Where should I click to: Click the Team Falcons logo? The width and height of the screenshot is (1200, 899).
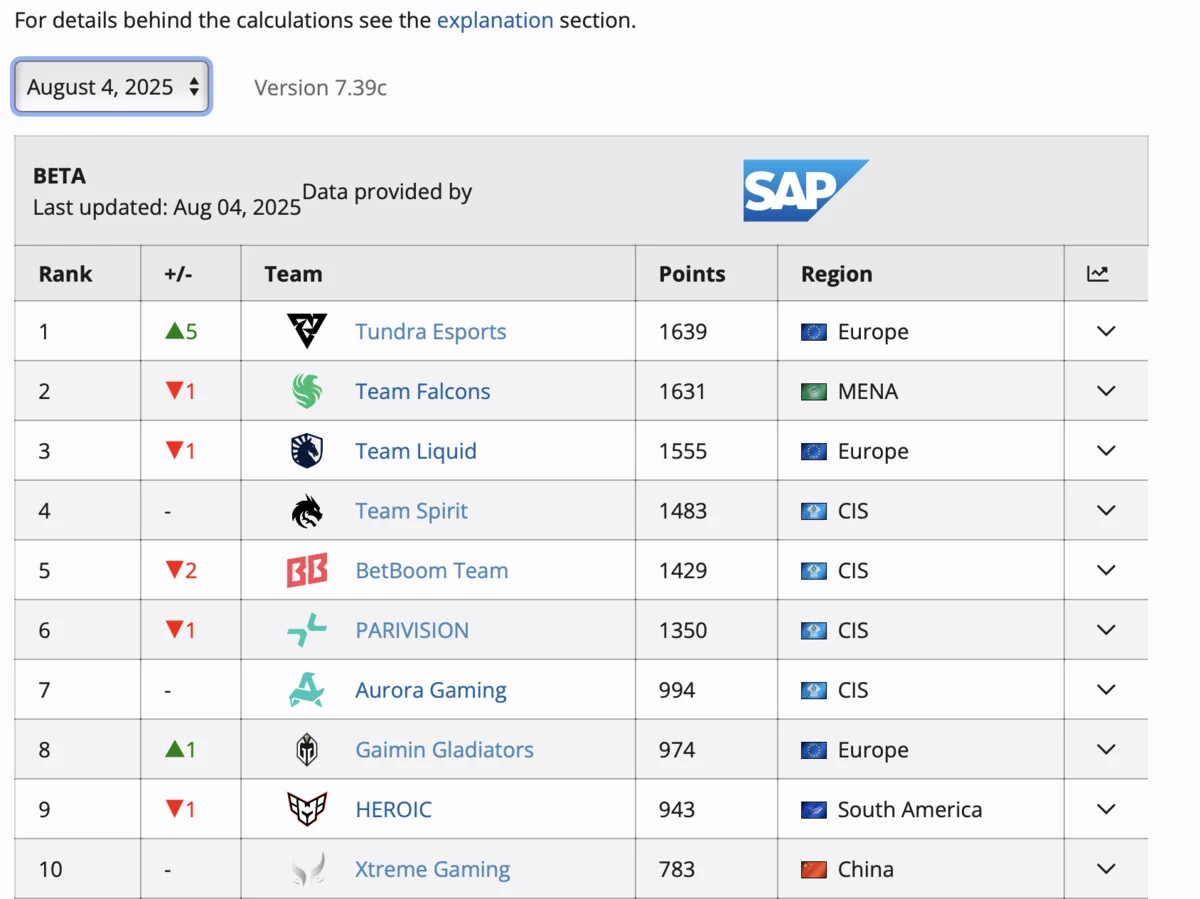[x=308, y=391]
